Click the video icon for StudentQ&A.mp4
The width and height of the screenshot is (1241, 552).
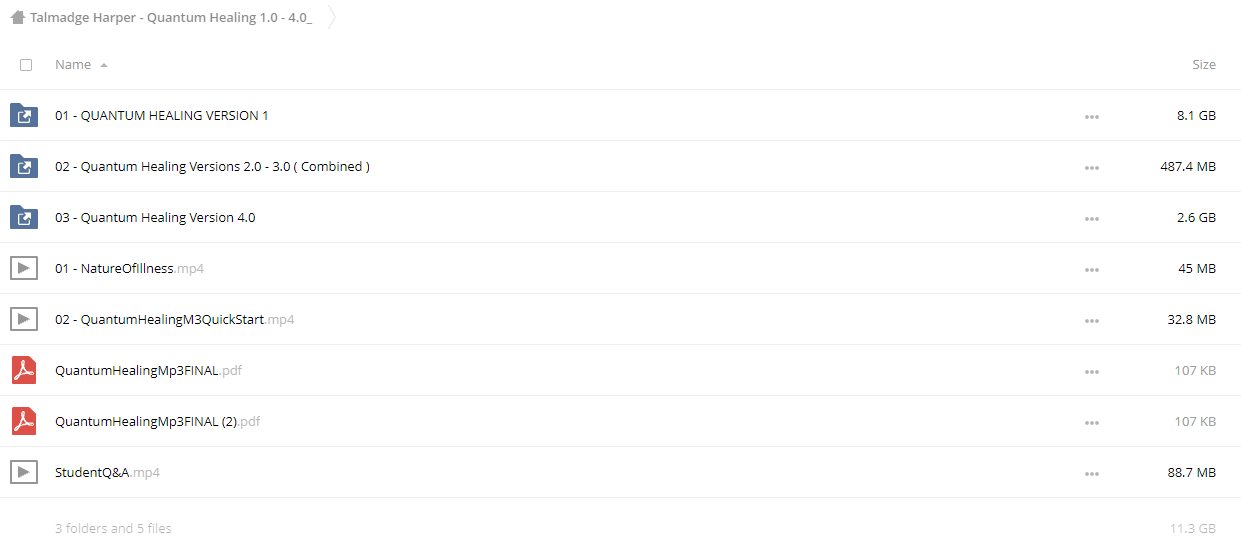click(x=24, y=472)
